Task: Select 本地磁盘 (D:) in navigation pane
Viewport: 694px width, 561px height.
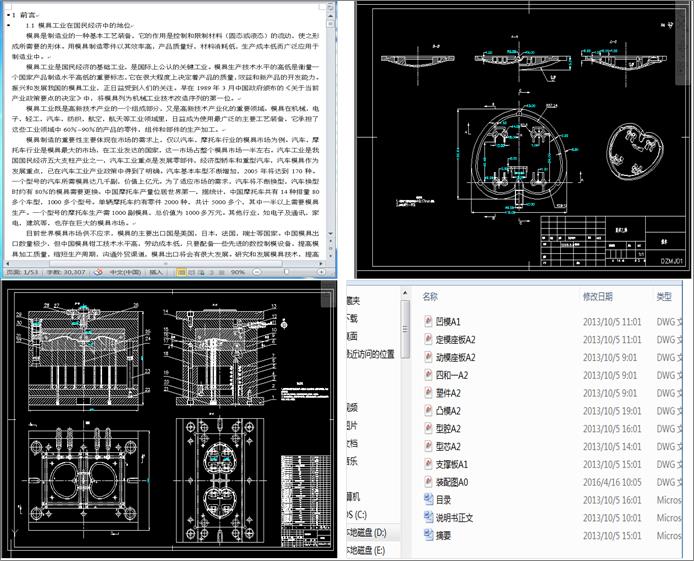Action: tap(367, 532)
